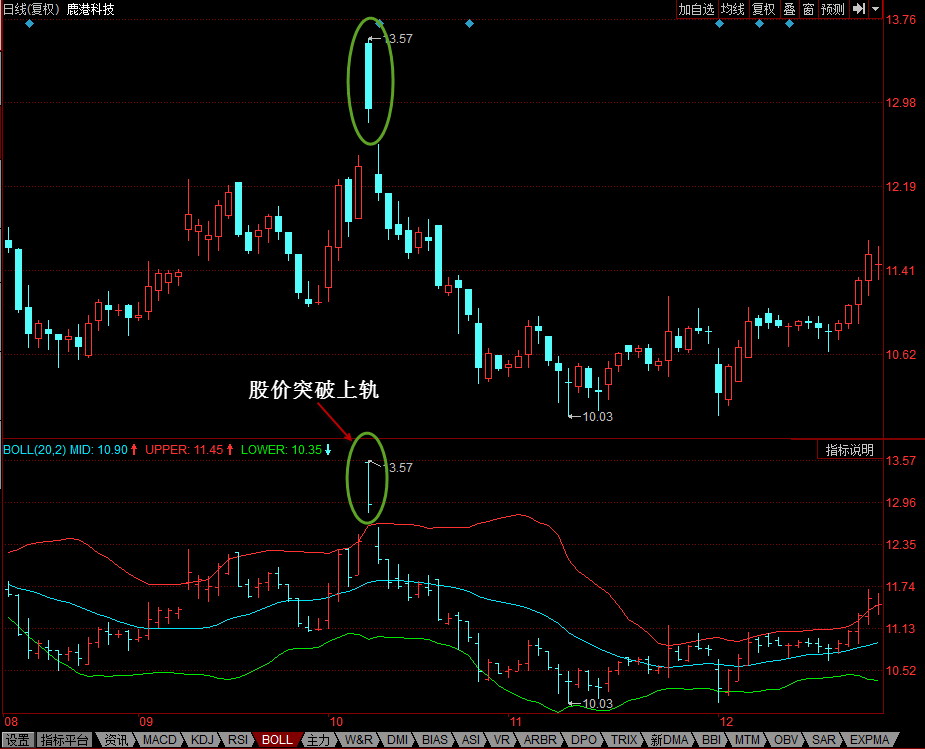Open the top-right toolbar dropdown arrow
Screen dimensions: 925x749
[875, 9]
